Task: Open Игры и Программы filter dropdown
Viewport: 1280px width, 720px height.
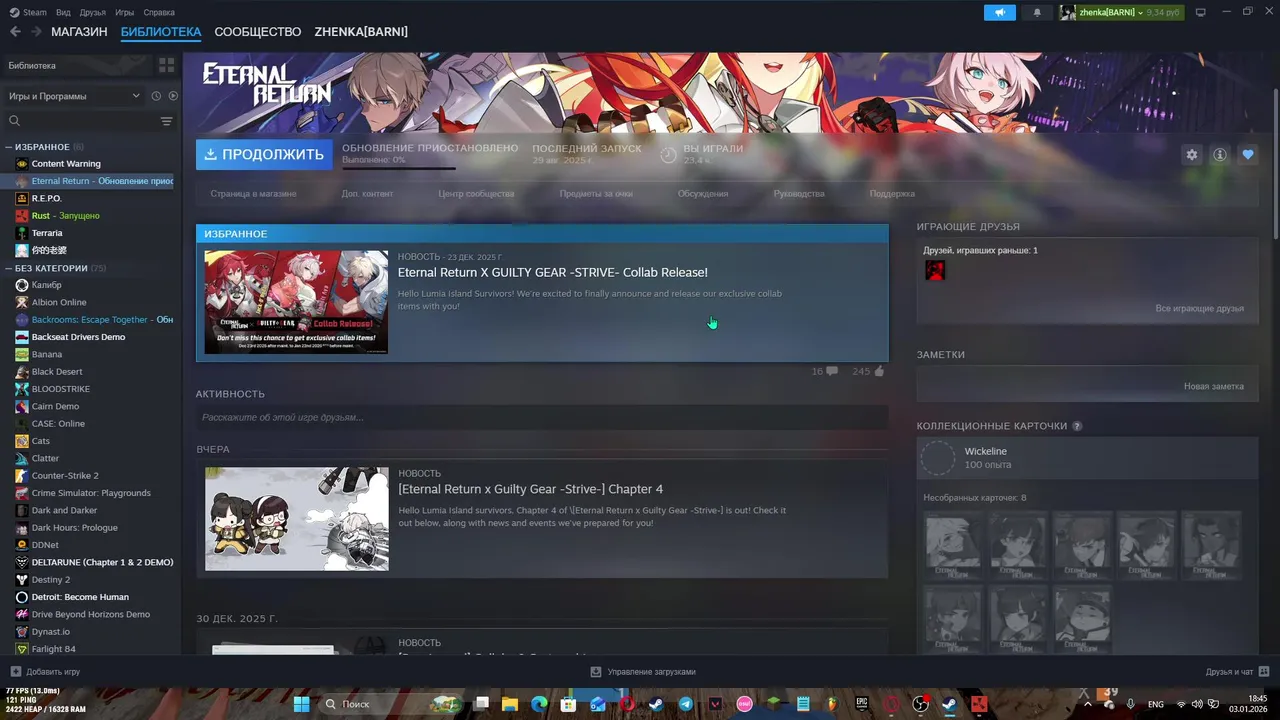Action: (74, 96)
